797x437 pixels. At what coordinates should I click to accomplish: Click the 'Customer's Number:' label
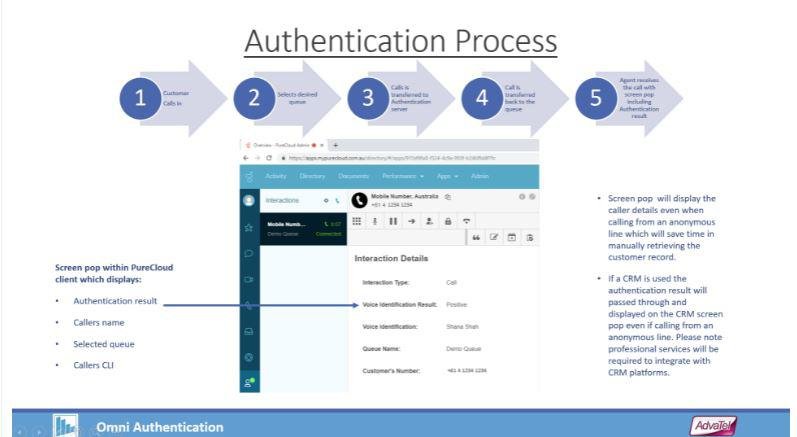pyautogui.click(x=391, y=371)
